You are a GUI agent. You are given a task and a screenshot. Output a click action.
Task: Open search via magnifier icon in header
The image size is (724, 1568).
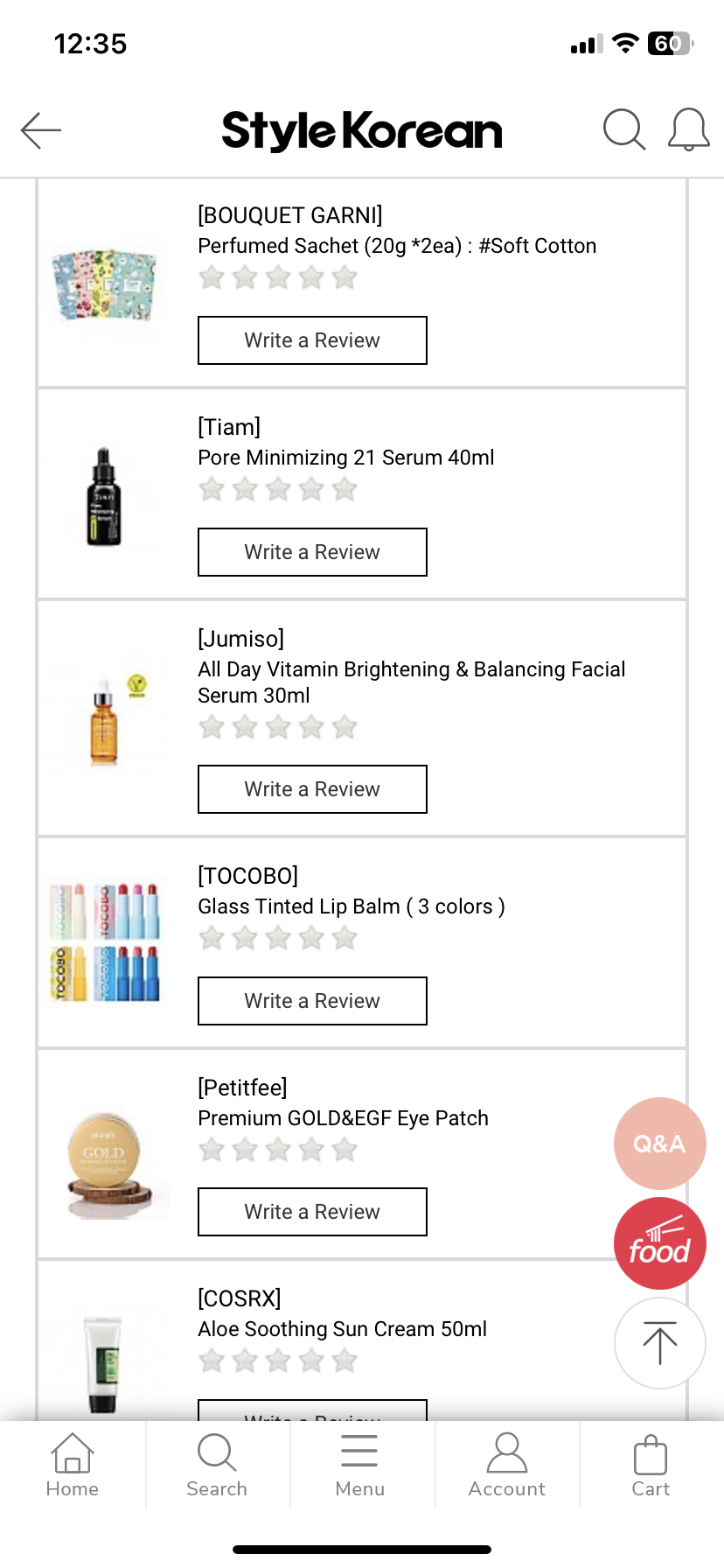[623, 130]
